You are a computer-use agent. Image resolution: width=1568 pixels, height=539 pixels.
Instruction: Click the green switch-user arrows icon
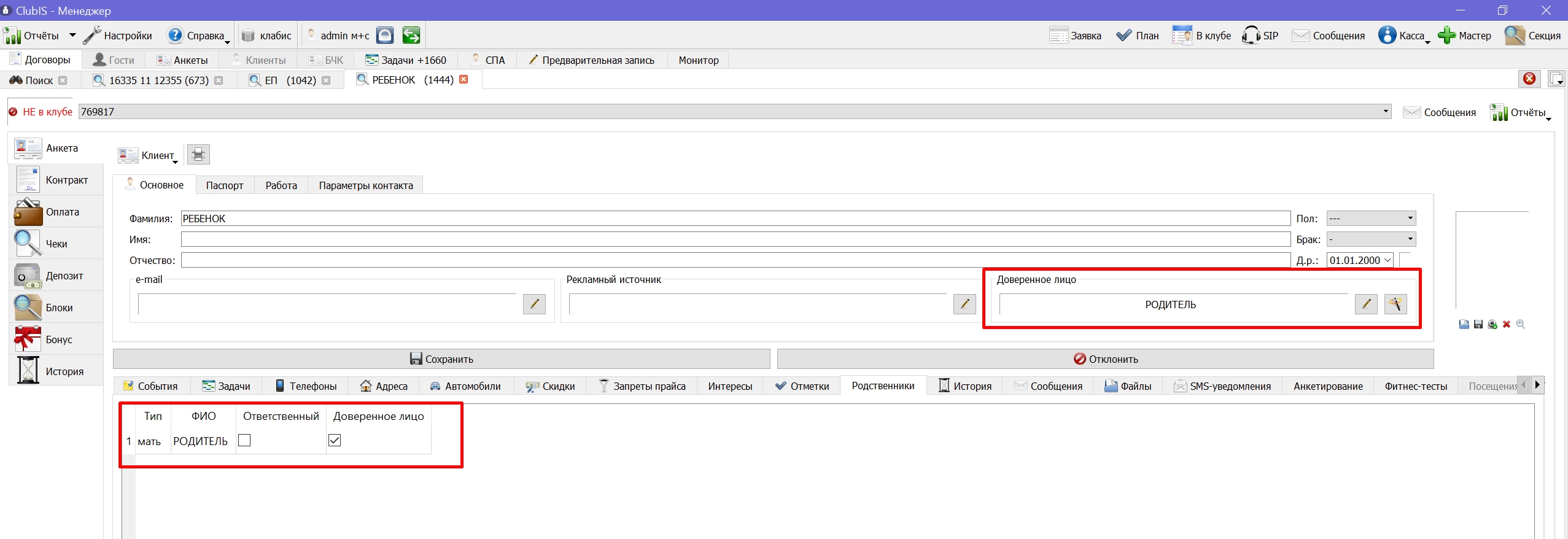(x=411, y=36)
